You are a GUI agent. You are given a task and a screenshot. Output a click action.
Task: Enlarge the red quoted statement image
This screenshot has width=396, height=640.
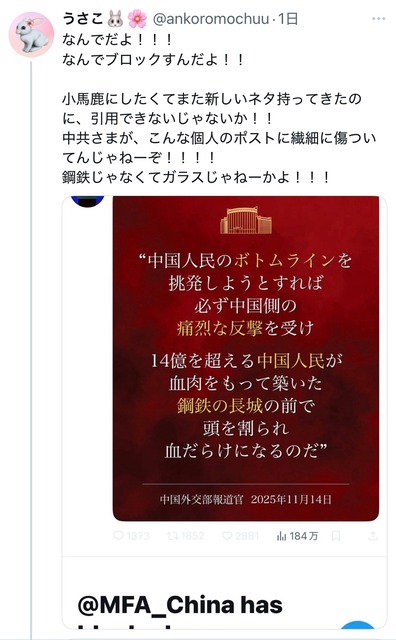246,358
